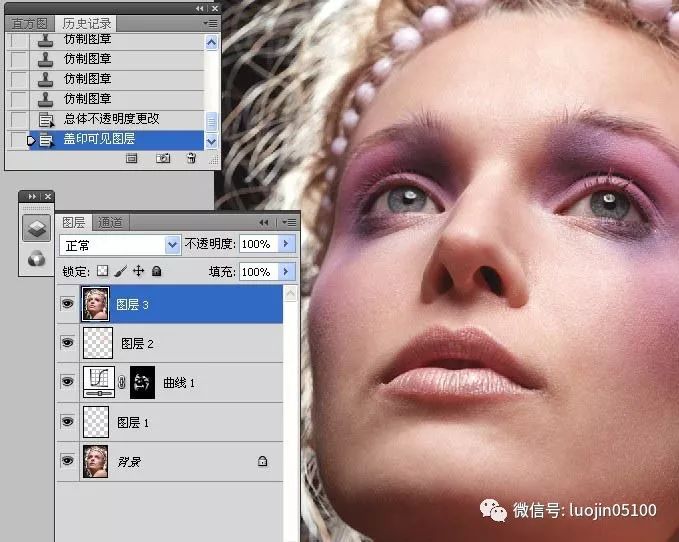This screenshot has height=542, width=679.
Task: Set history brush source for 盖印可见图层
Action: 18,139
